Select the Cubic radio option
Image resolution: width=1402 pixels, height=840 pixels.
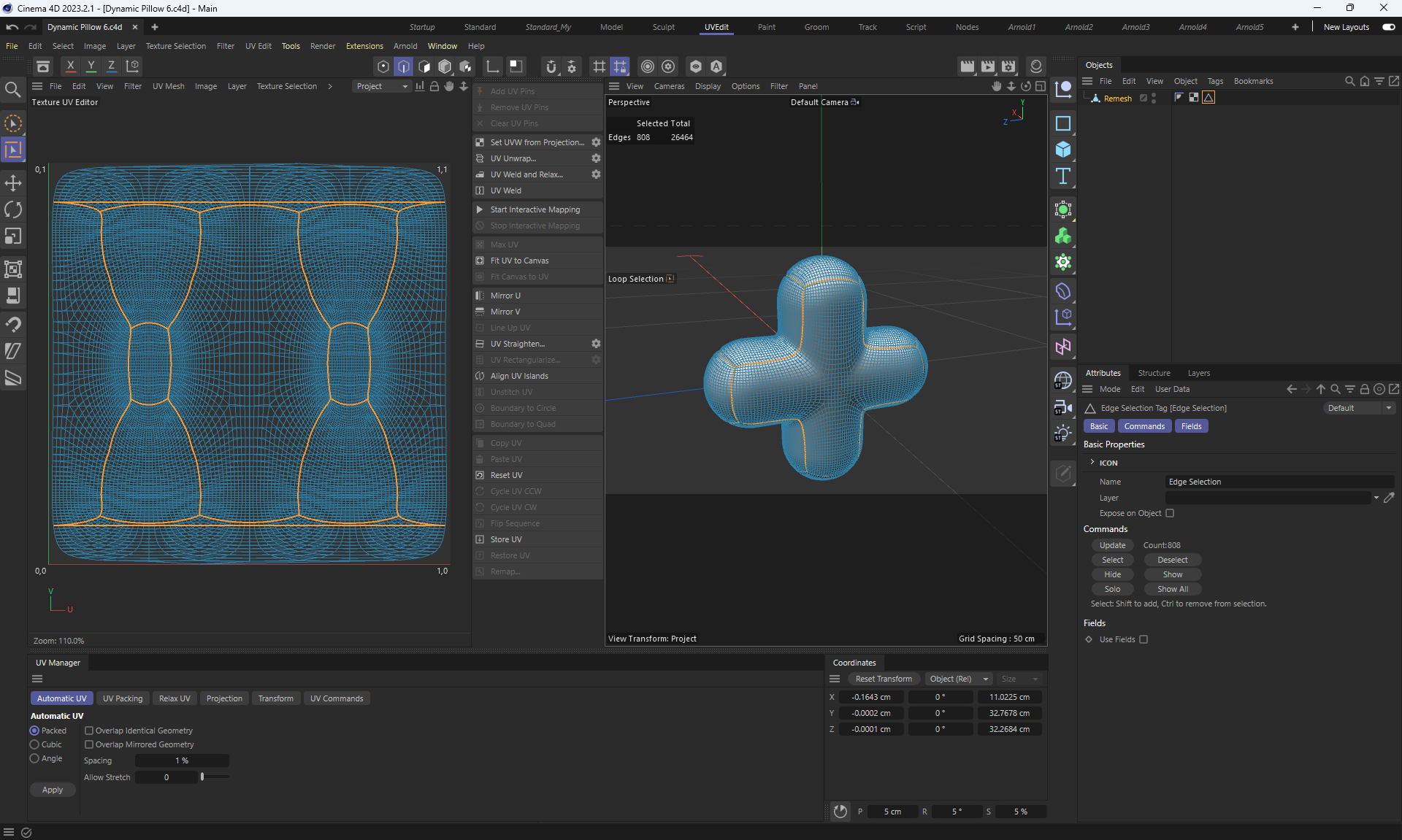(x=34, y=744)
